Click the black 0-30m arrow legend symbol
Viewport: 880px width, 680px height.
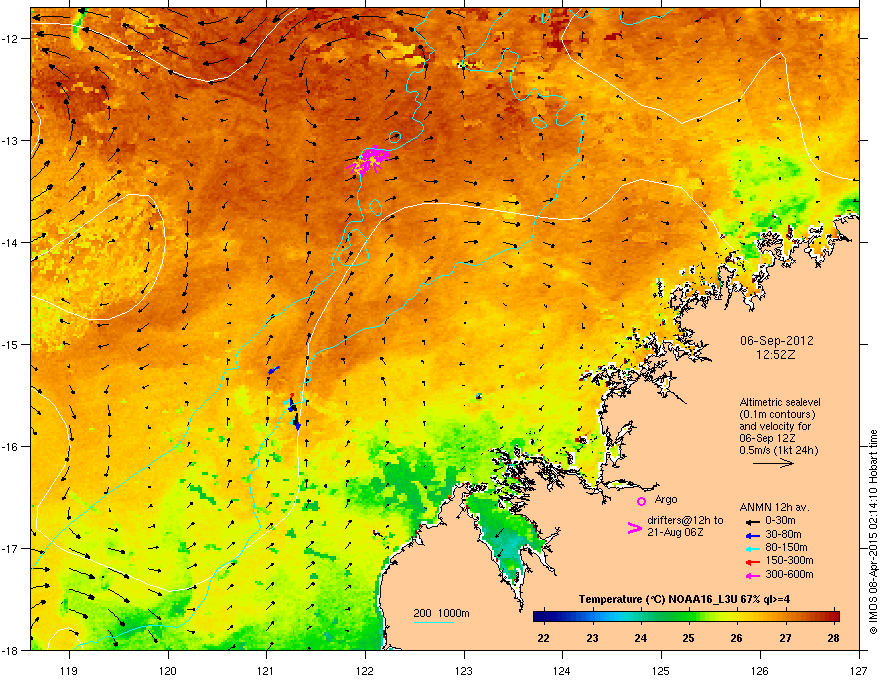tap(752, 521)
